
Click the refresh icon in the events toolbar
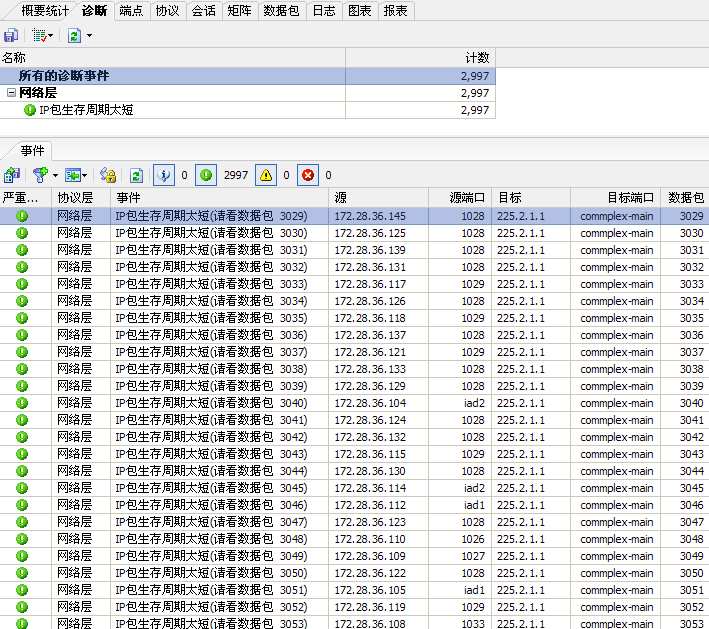pos(136,175)
